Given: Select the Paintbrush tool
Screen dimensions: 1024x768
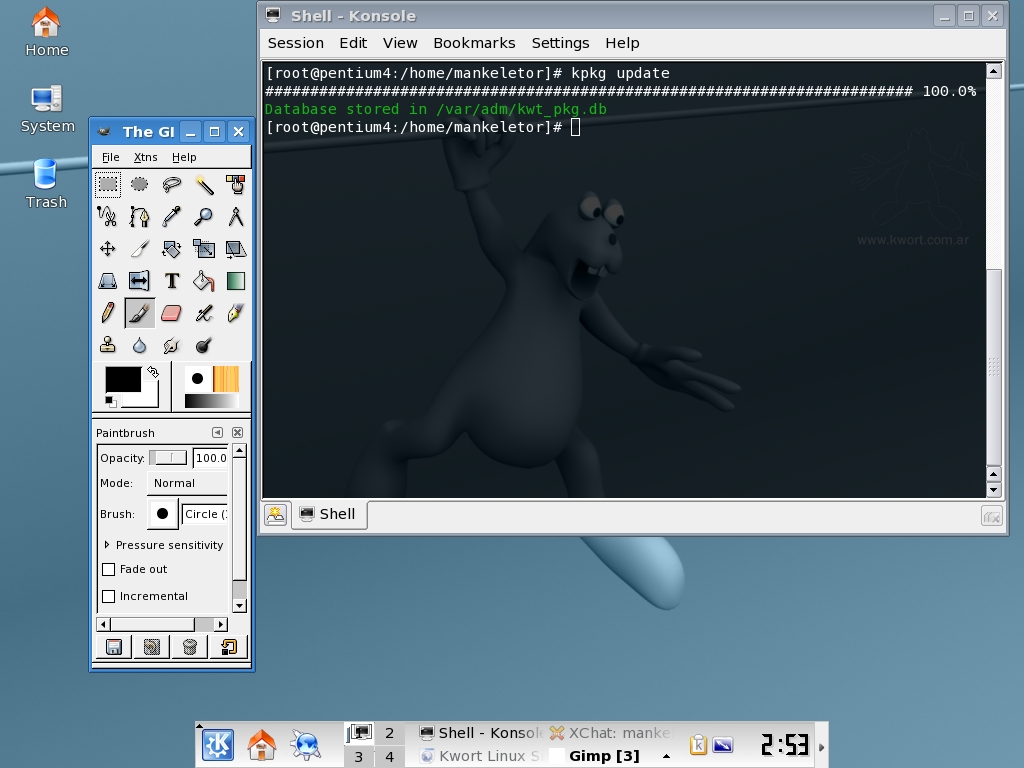Looking at the screenshot, I should [x=139, y=313].
